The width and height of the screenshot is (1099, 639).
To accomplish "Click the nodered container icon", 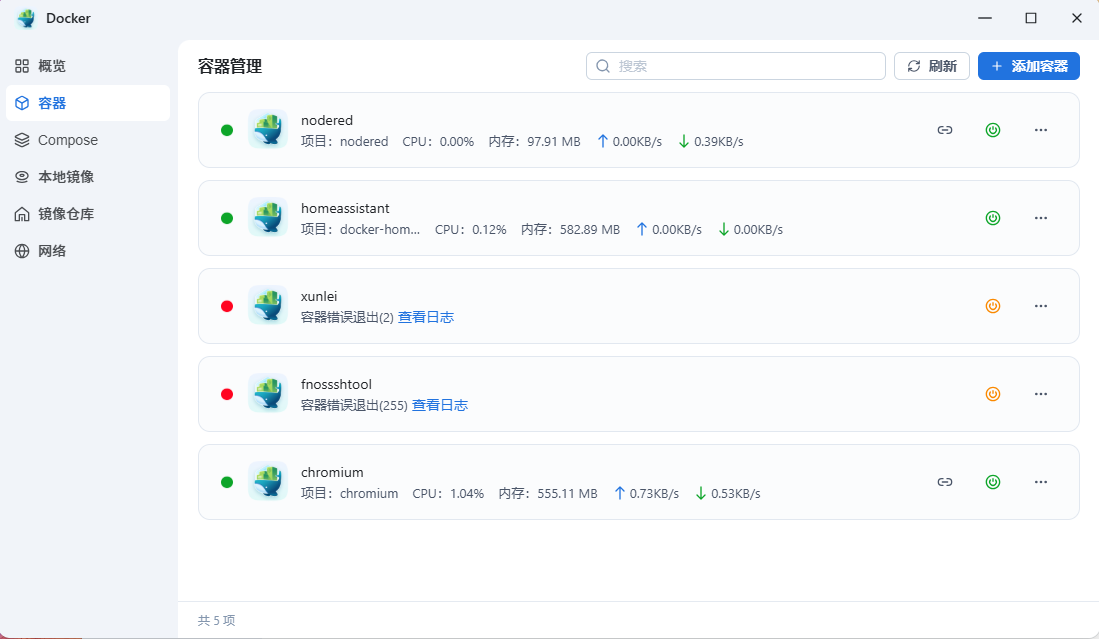I will point(268,129).
